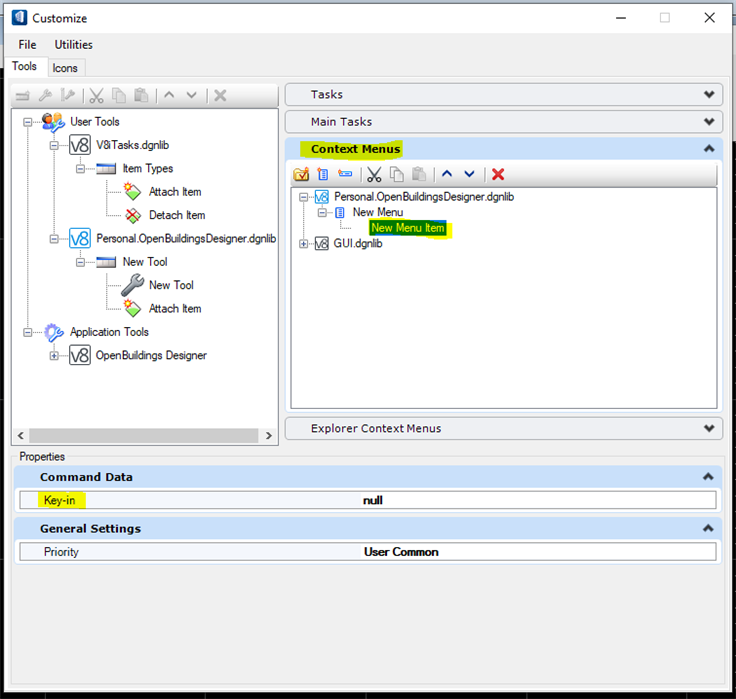Switch to the Tools tab
The width and height of the screenshot is (736, 699).
[x=24, y=66]
